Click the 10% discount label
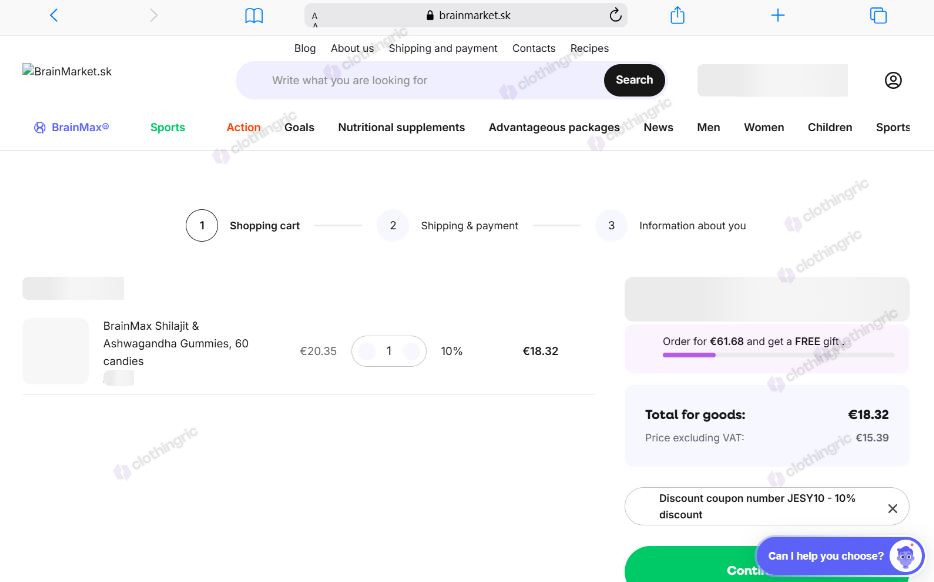 tap(452, 351)
